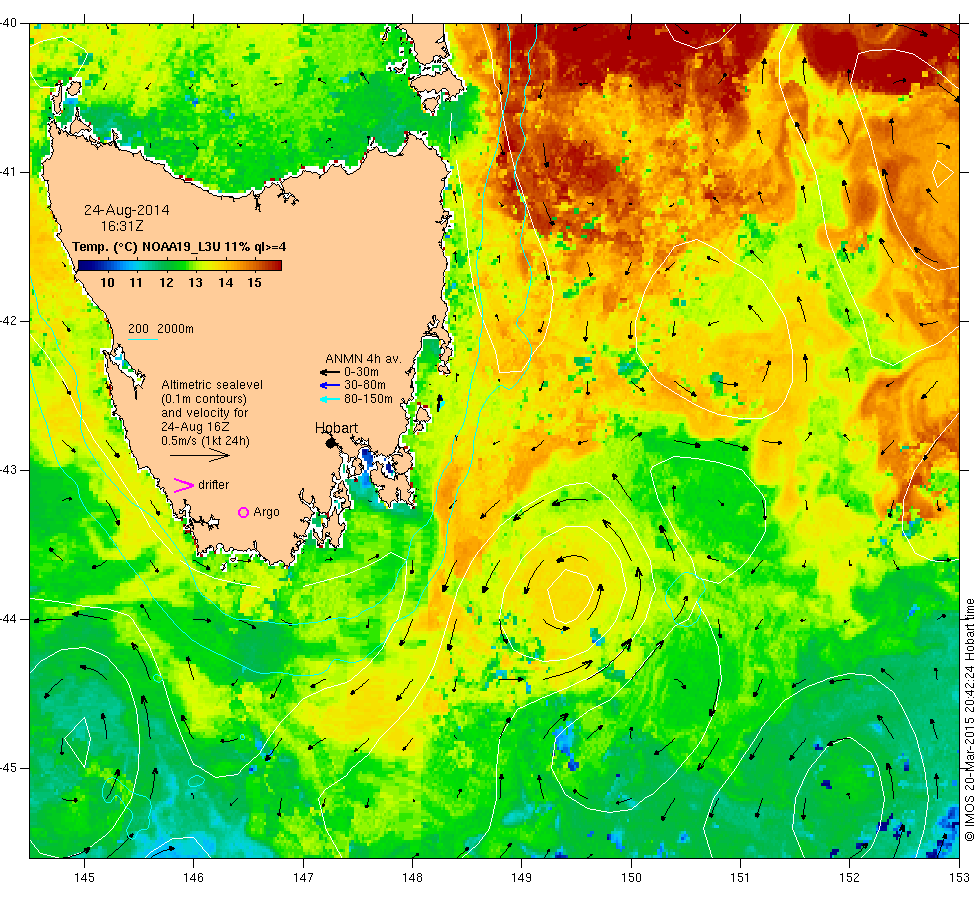Click the longitude '147' axis label

pyautogui.click(x=303, y=878)
